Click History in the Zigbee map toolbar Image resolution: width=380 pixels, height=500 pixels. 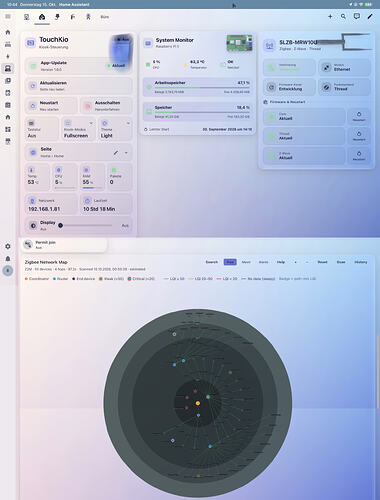coord(361,262)
